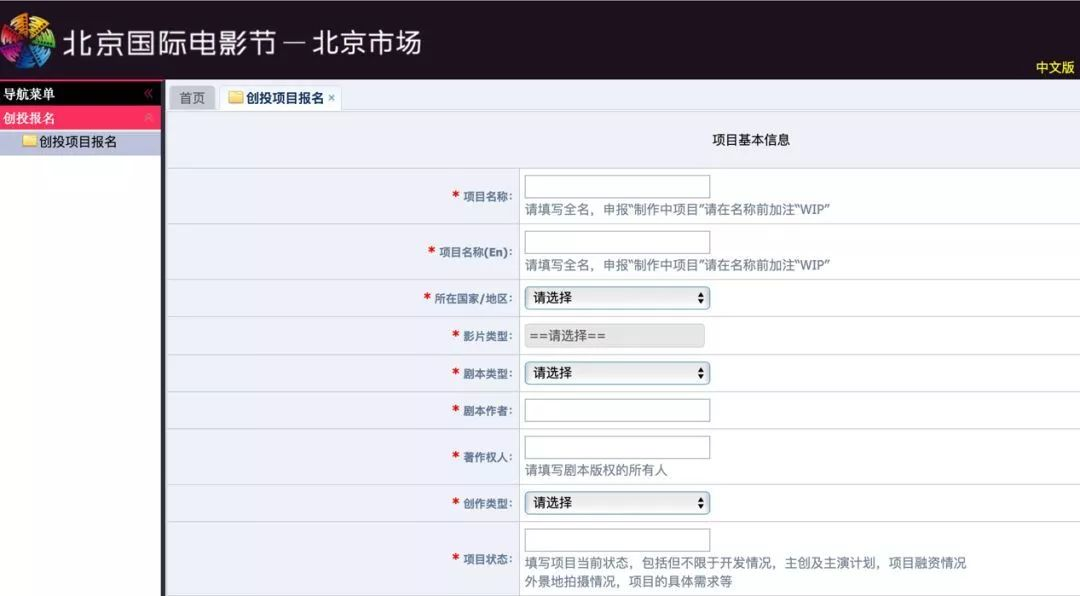Collapse the 创投报名 section arrow

(x=148, y=118)
